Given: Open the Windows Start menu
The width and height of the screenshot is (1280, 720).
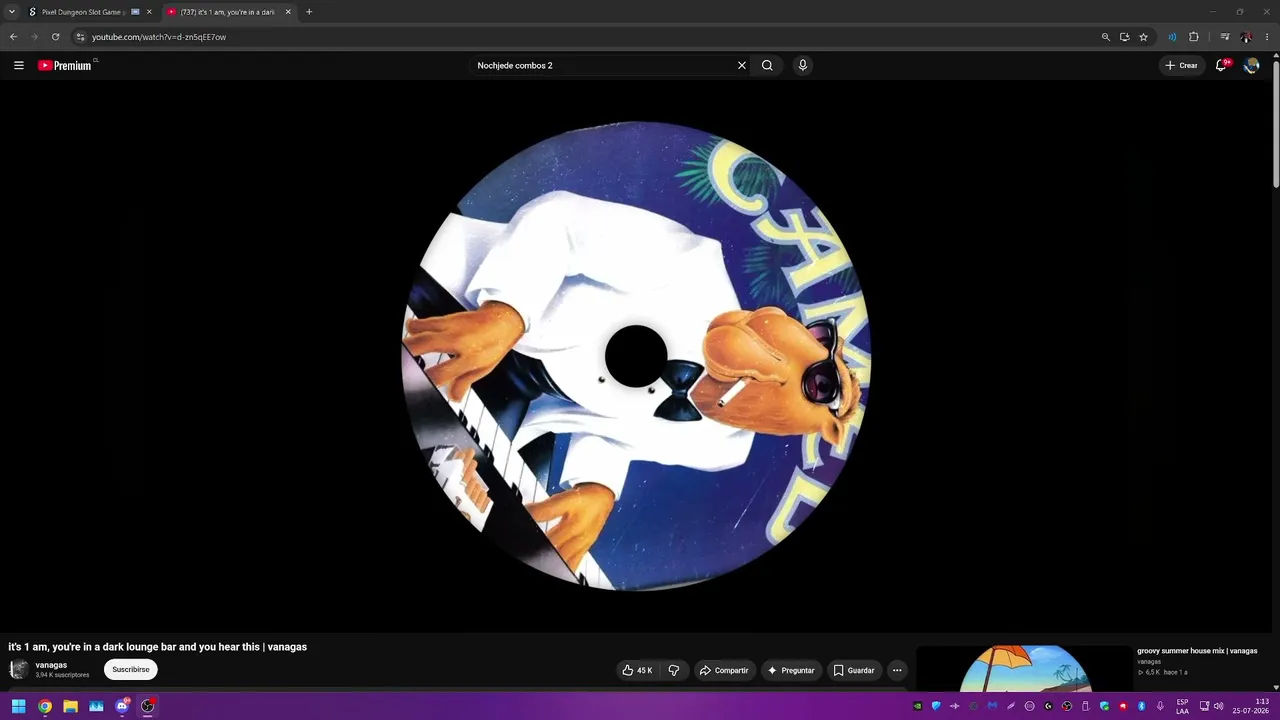Looking at the screenshot, I should 18,706.
